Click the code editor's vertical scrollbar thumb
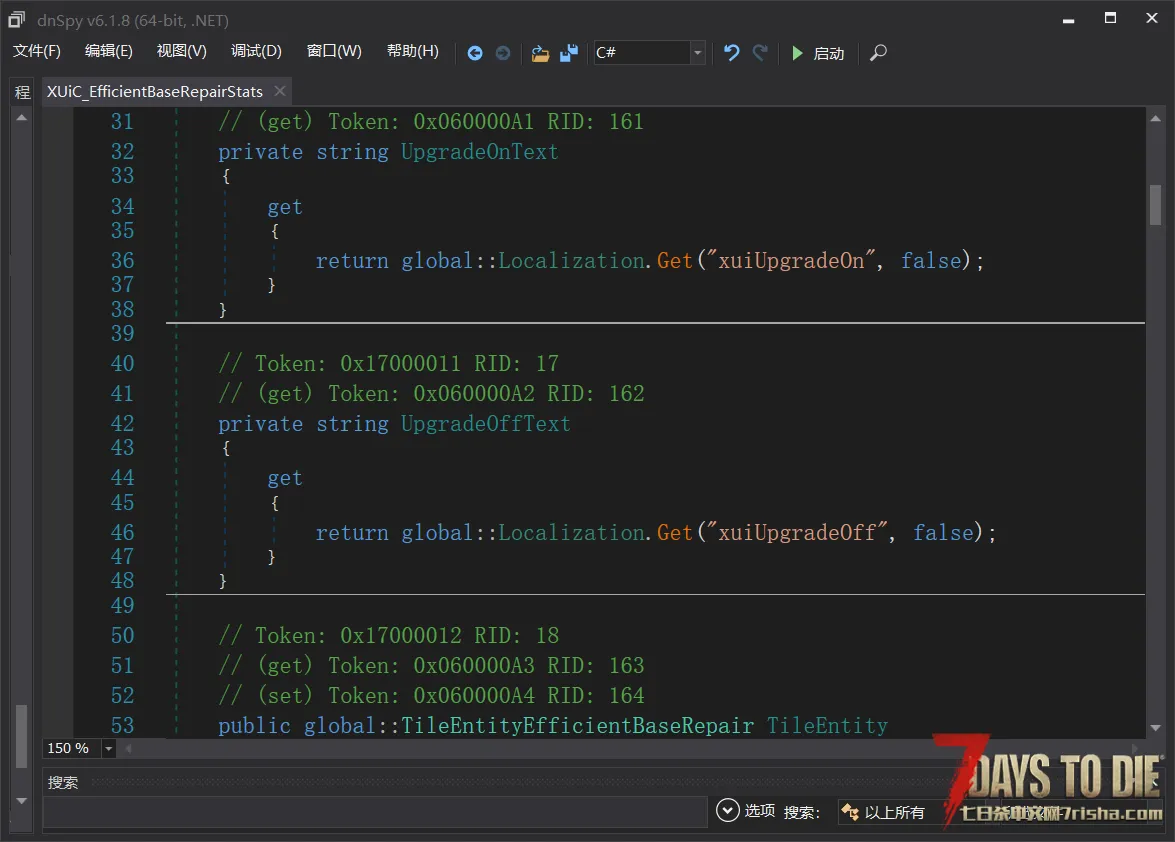 pyautogui.click(x=1155, y=205)
